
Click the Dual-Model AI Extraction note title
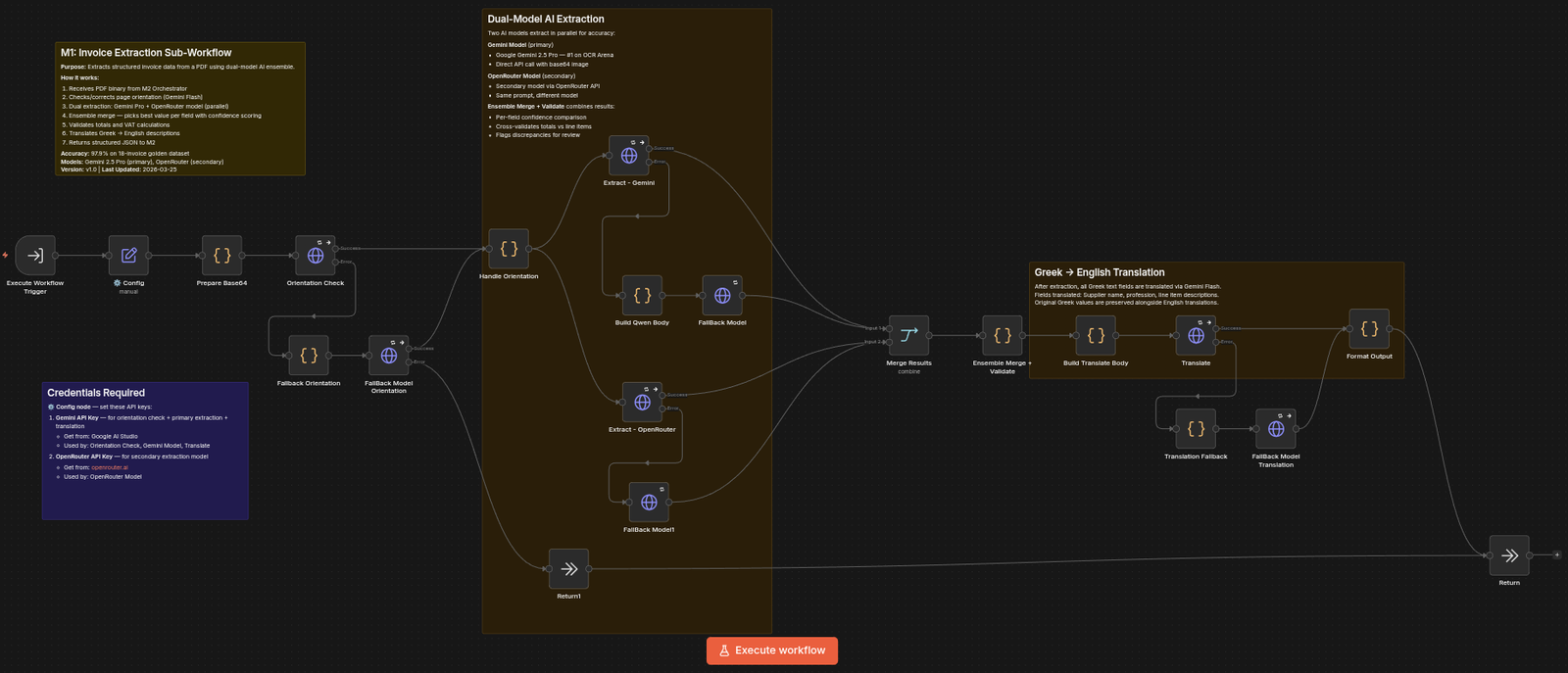point(546,19)
